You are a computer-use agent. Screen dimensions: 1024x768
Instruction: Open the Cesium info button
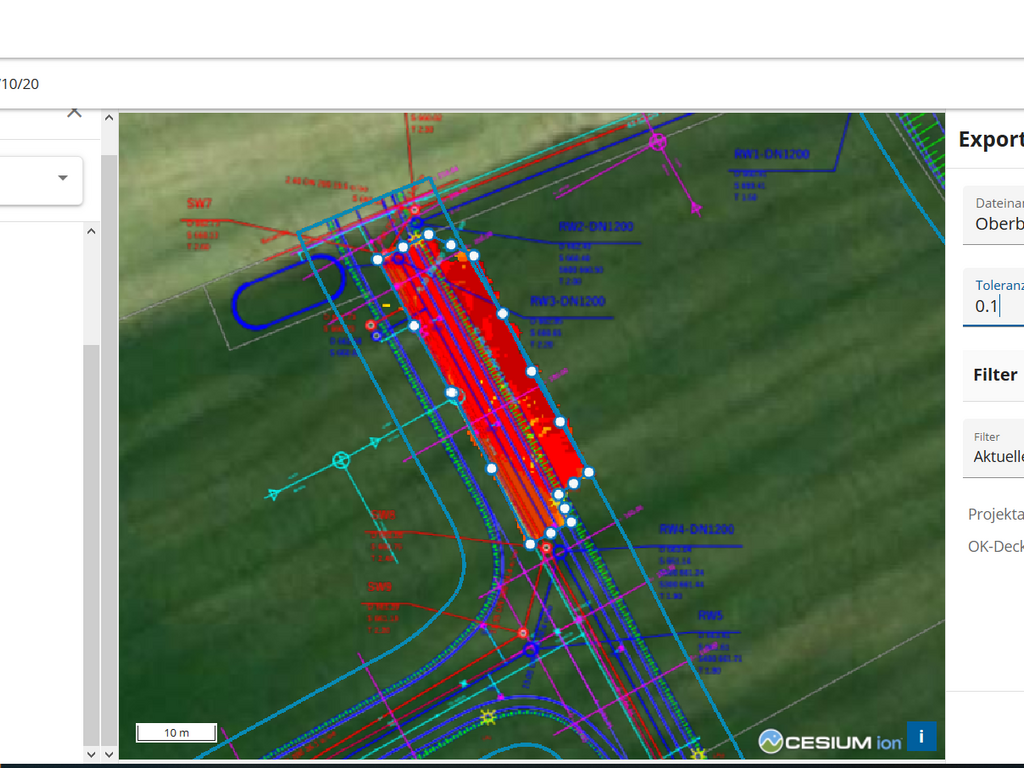[921, 737]
